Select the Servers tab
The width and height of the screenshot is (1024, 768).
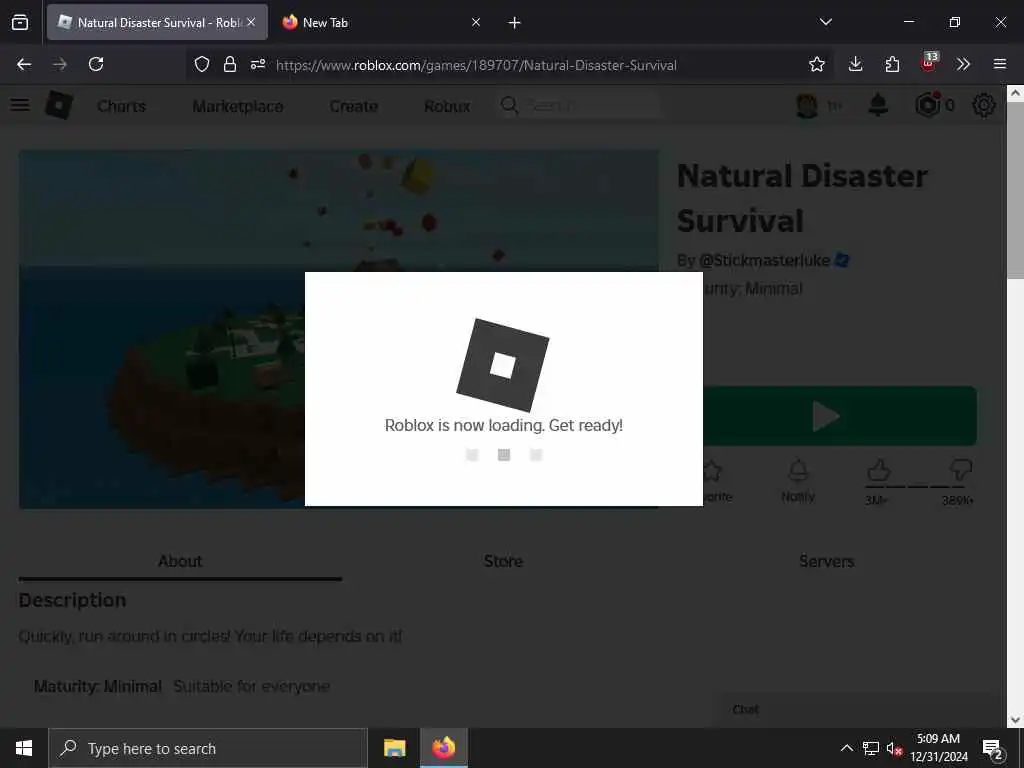[x=827, y=562]
